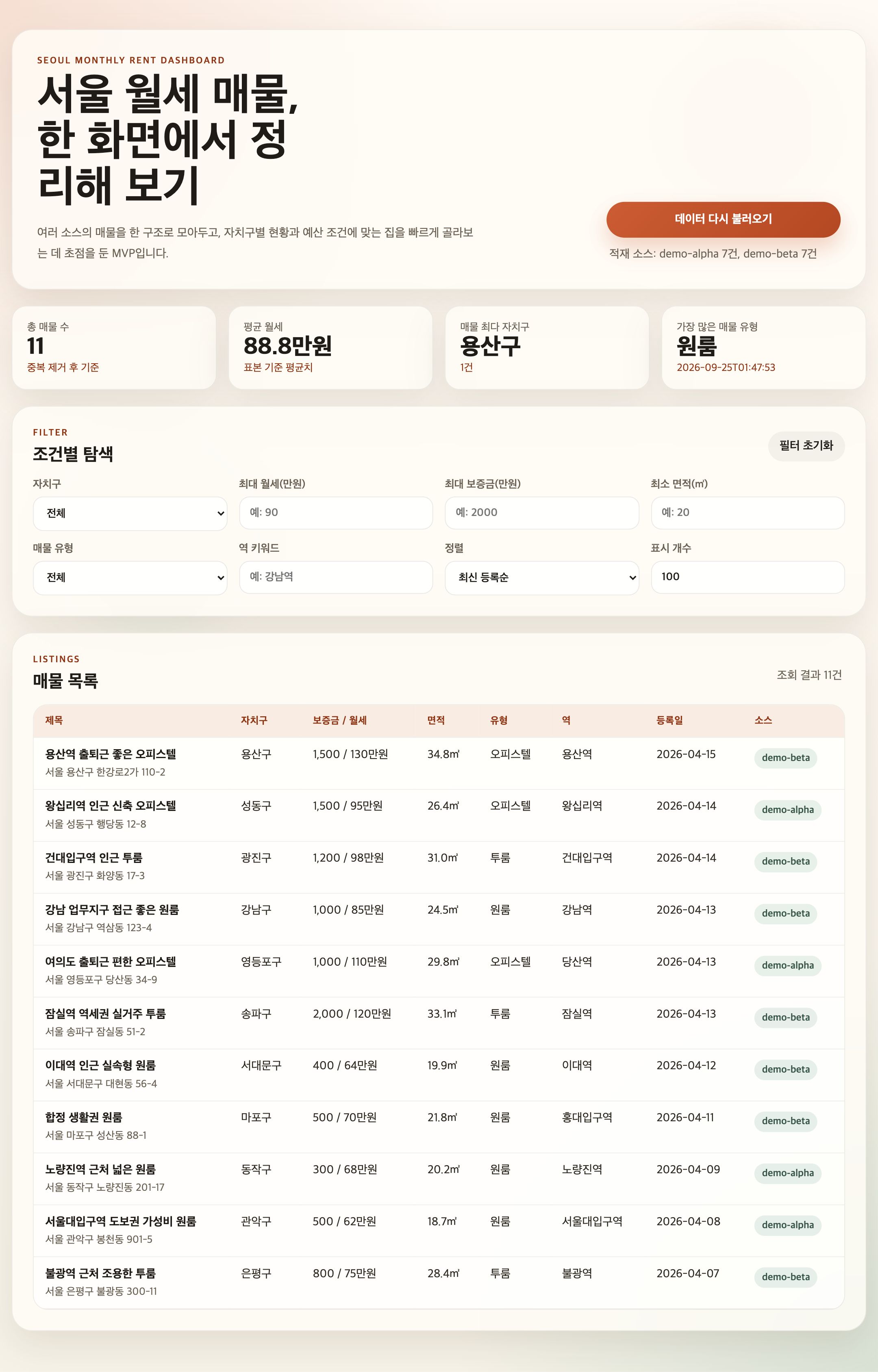
Task: Click demo-beta badge in 용산역 row
Action: point(786,758)
